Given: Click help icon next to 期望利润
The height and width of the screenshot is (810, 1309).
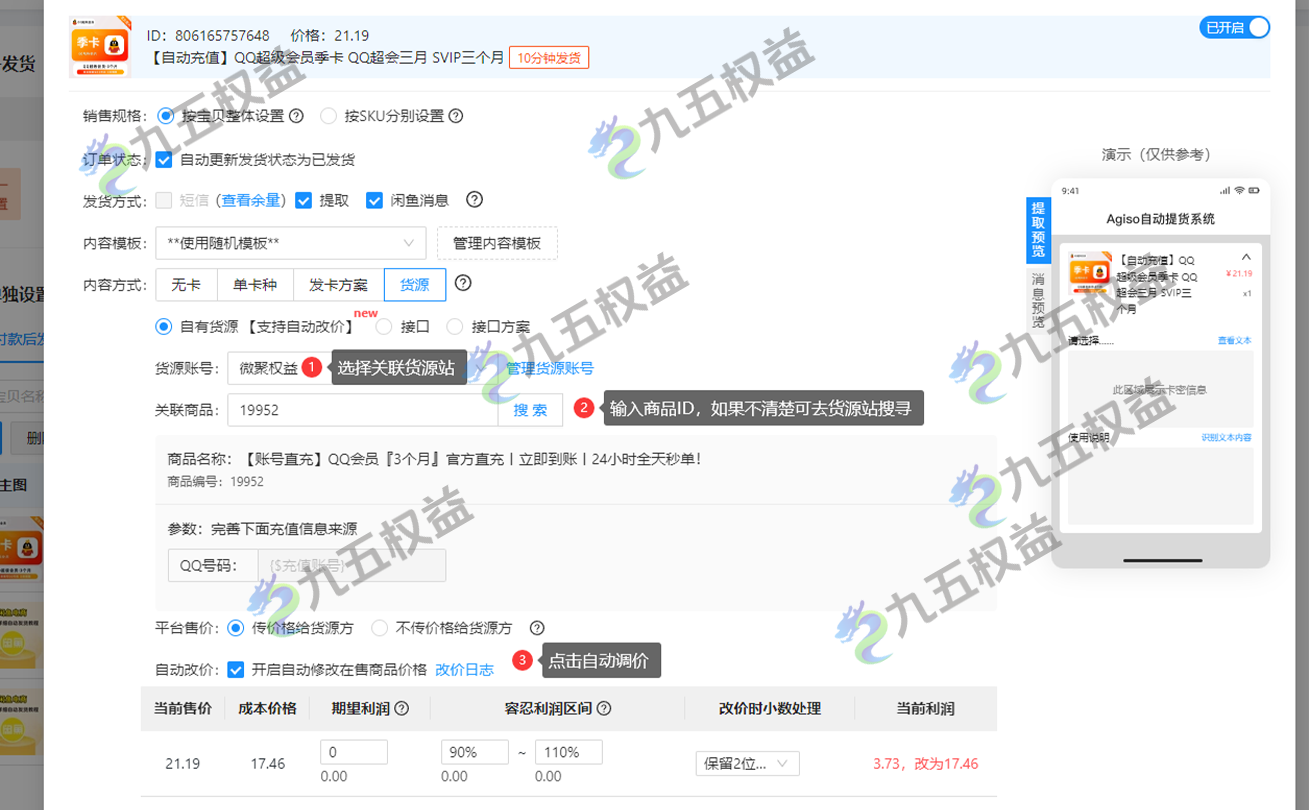Looking at the screenshot, I should (402, 709).
